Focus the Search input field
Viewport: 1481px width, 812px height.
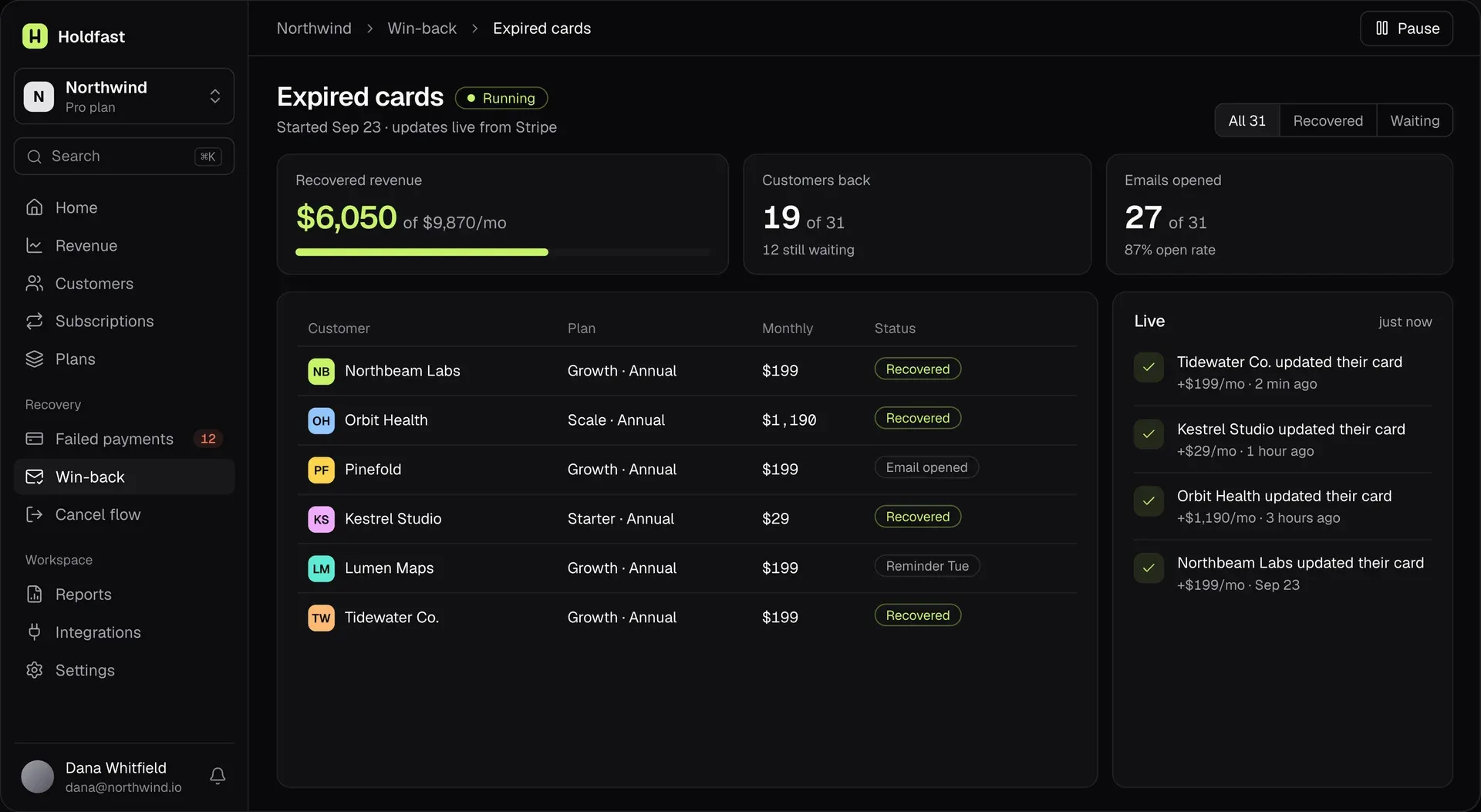[124, 157]
